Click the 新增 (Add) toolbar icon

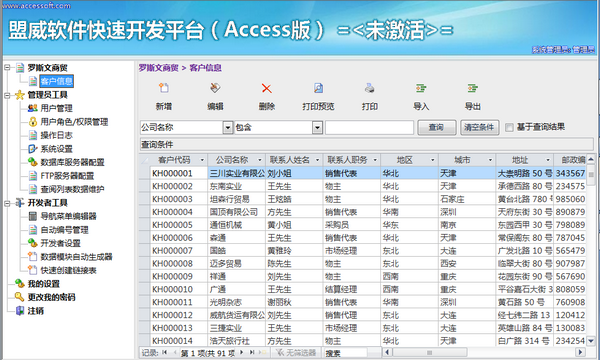[164, 88]
